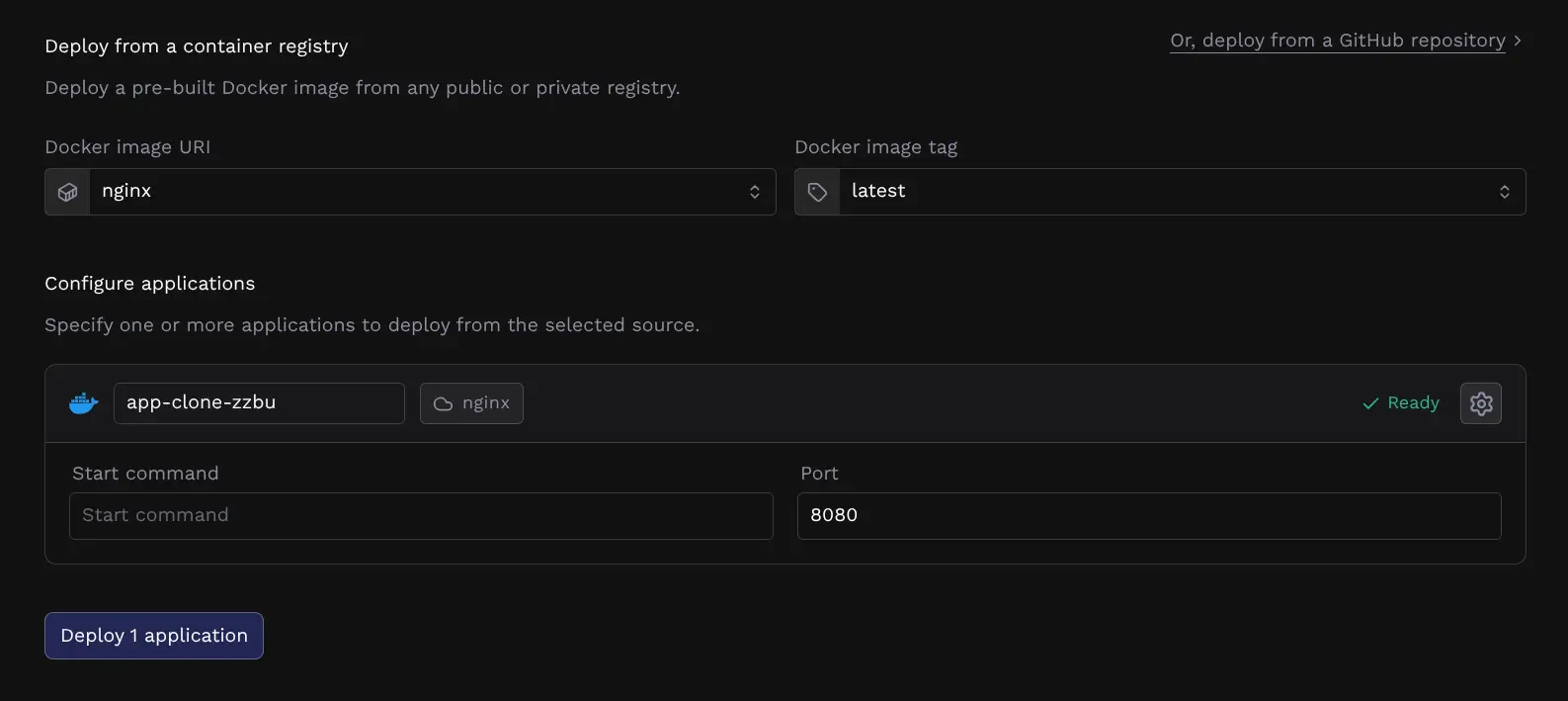Viewport: 1568px width, 701px height.
Task: Expand the image URI selector using its arrows
Action: (x=754, y=191)
